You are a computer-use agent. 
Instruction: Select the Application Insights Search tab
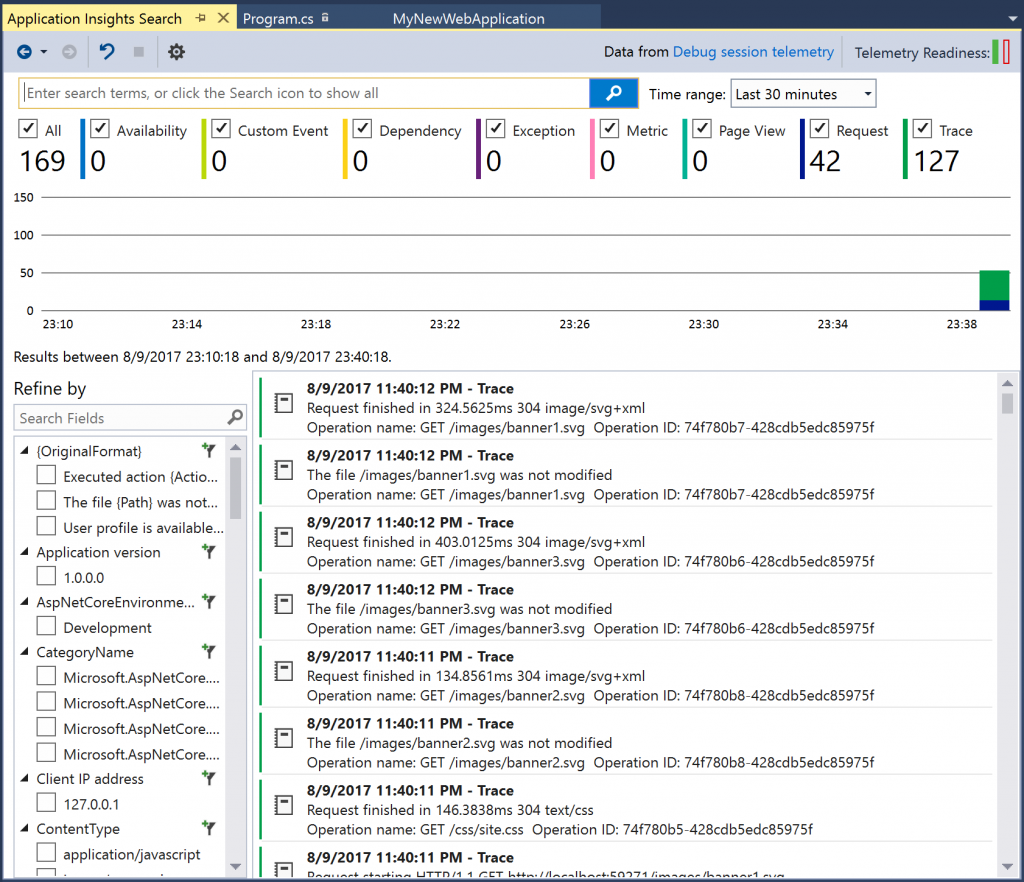(x=95, y=19)
